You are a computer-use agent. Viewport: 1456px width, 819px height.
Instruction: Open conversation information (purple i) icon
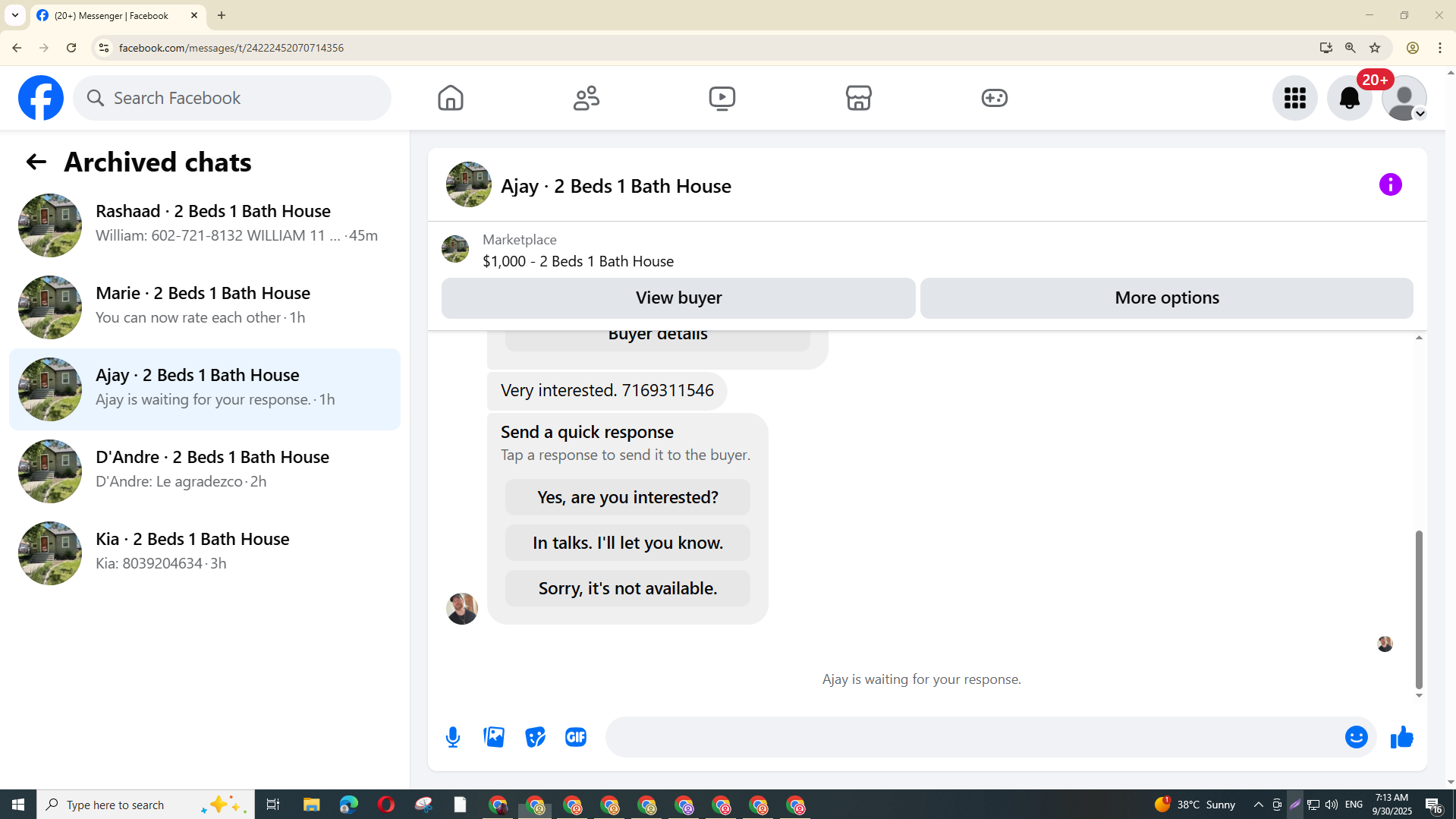point(1390,184)
